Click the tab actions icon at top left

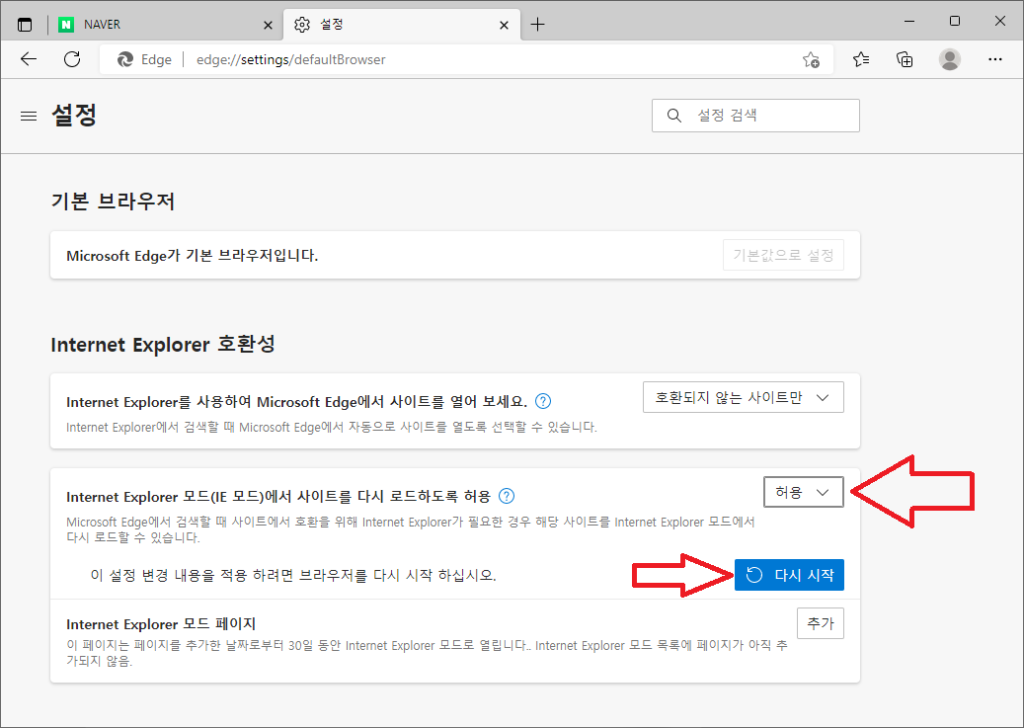click(x=24, y=22)
